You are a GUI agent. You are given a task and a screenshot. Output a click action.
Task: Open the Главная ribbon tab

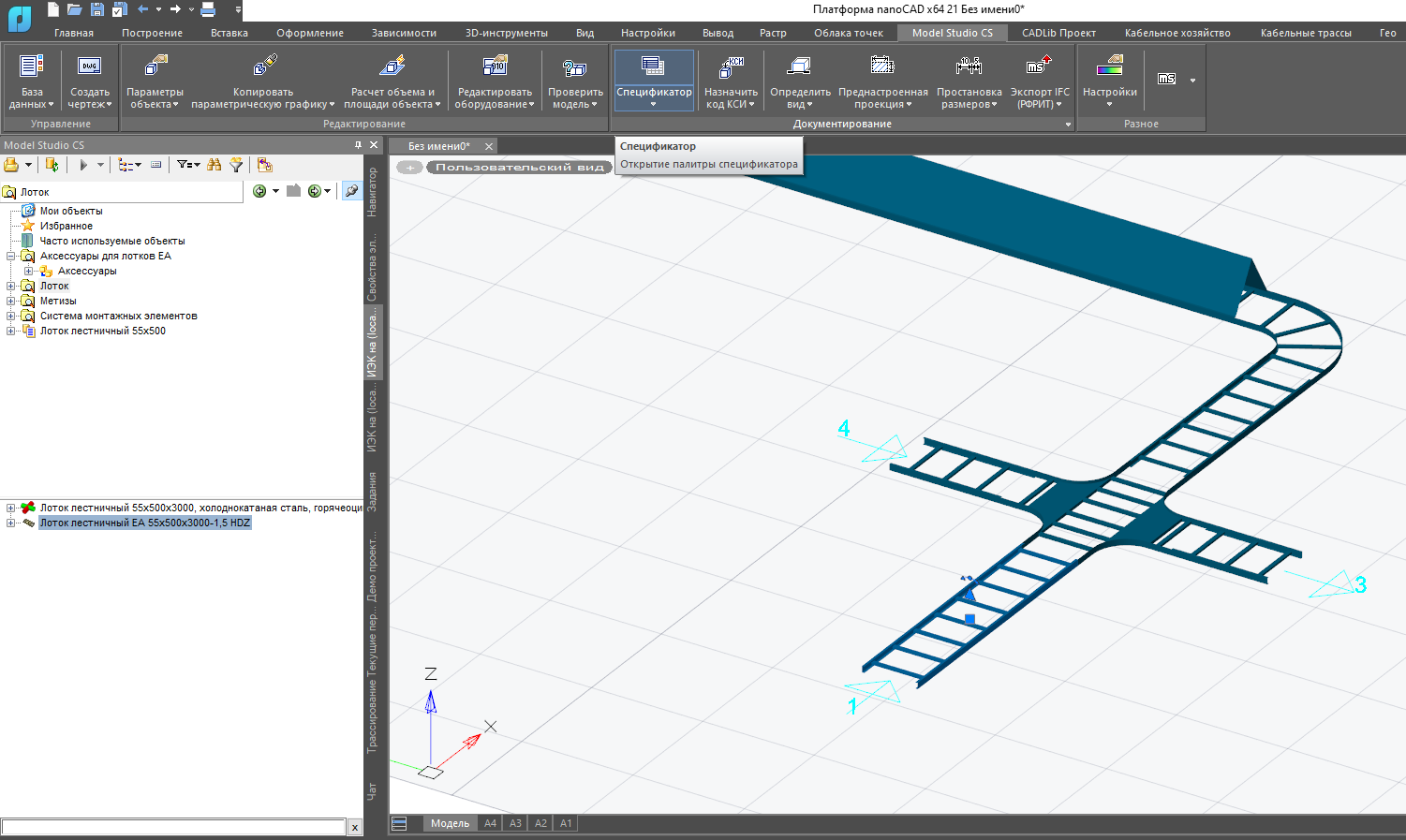click(x=74, y=33)
